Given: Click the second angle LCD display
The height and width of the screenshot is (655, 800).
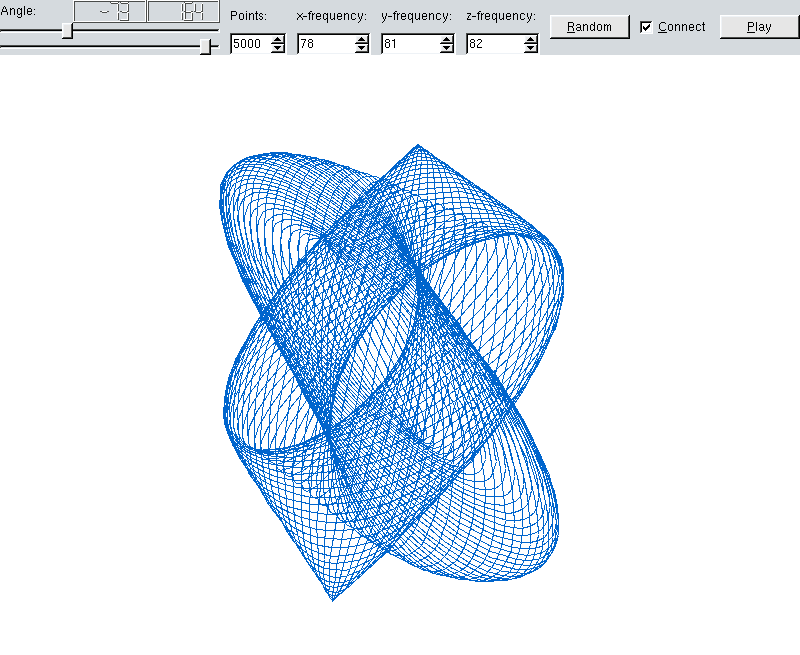Looking at the screenshot, I should [184, 11].
